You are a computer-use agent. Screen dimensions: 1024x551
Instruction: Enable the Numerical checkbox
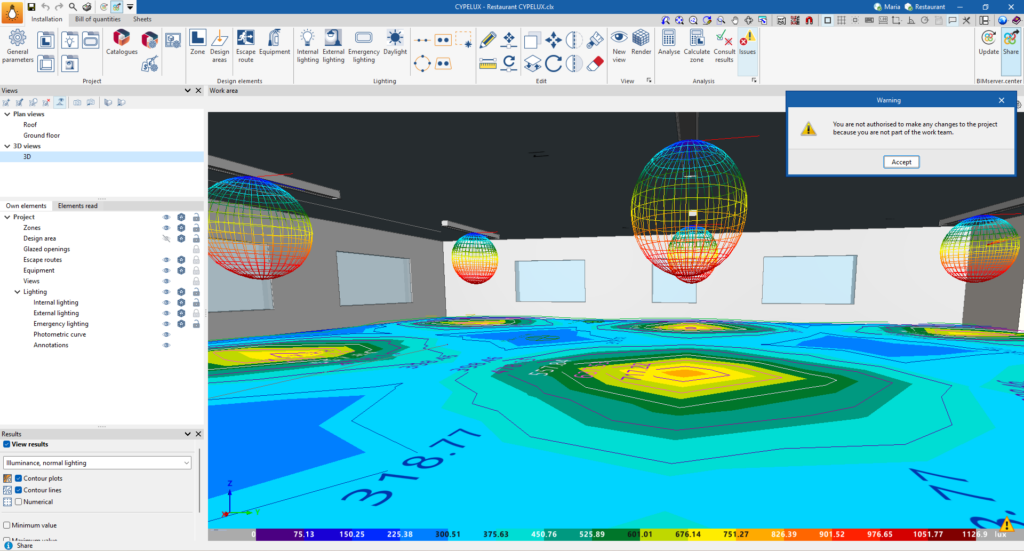[19, 502]
